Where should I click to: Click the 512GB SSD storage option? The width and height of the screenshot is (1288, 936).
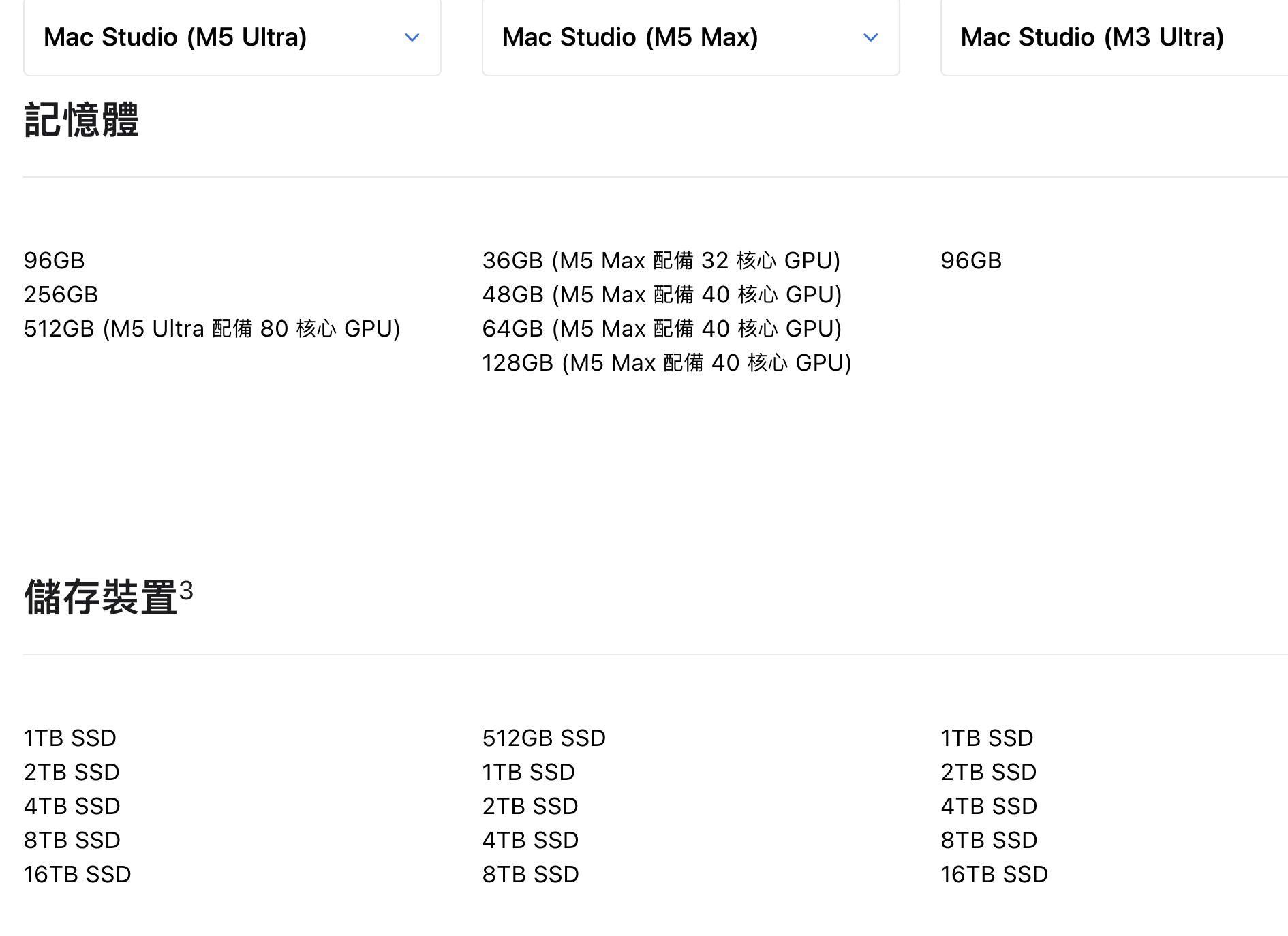(545, 738)
